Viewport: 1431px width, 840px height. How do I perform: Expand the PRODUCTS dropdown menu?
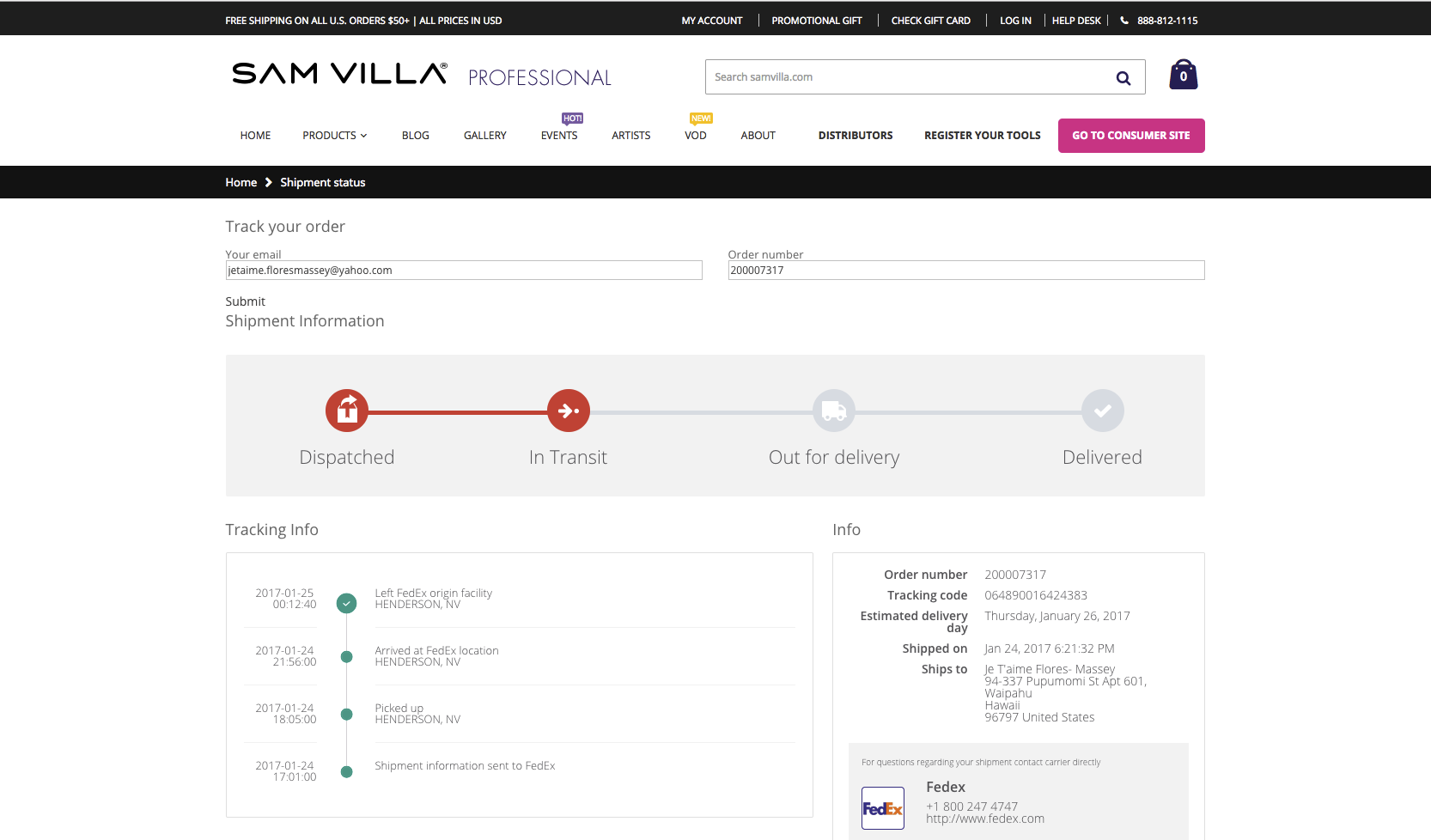[334, 135]
